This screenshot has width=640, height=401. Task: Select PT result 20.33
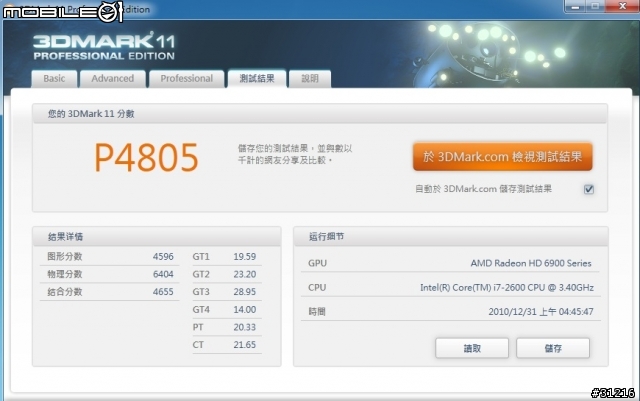[x=244, y=327]
